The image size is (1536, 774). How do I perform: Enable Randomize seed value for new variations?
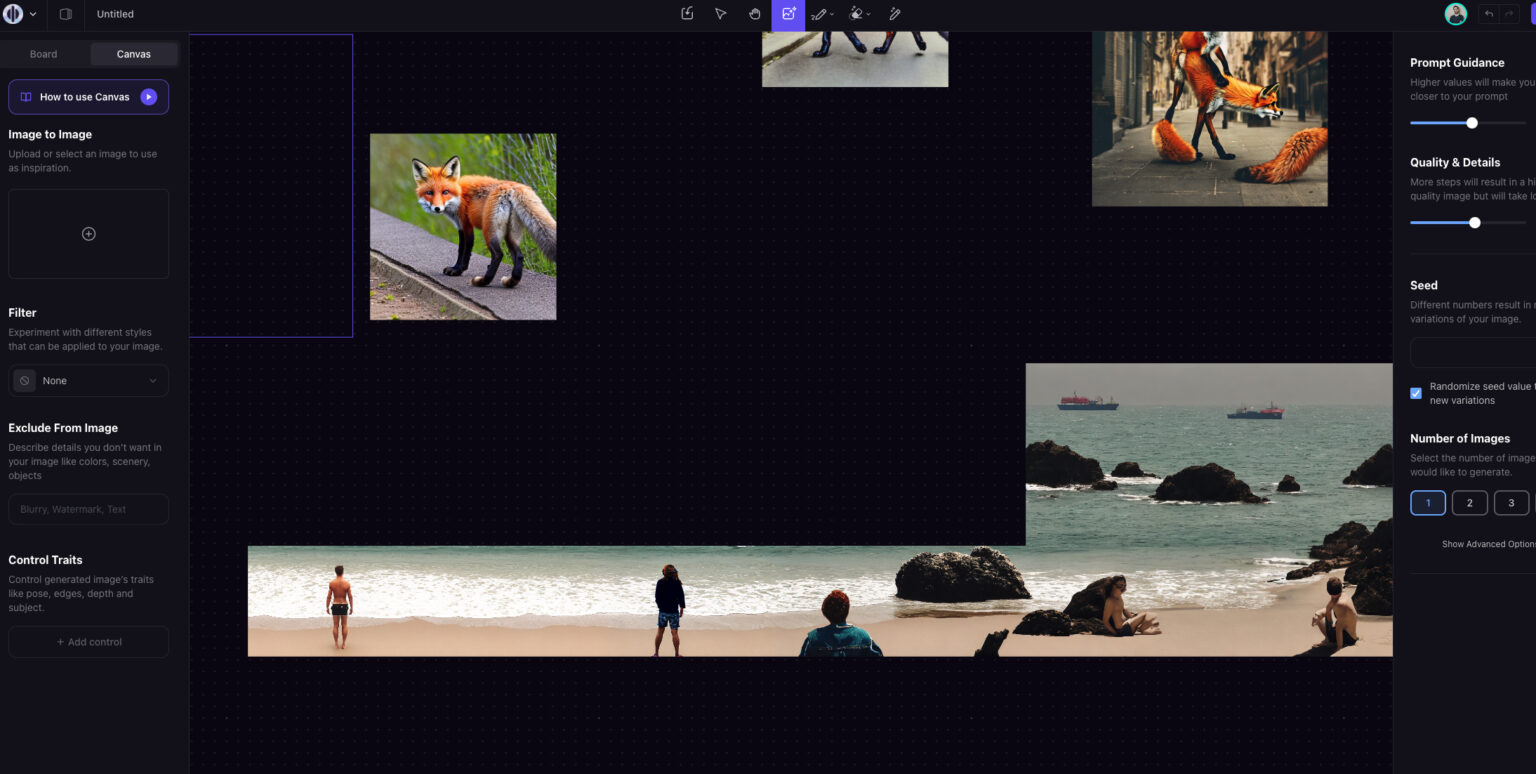click(x=1416, y=393)
